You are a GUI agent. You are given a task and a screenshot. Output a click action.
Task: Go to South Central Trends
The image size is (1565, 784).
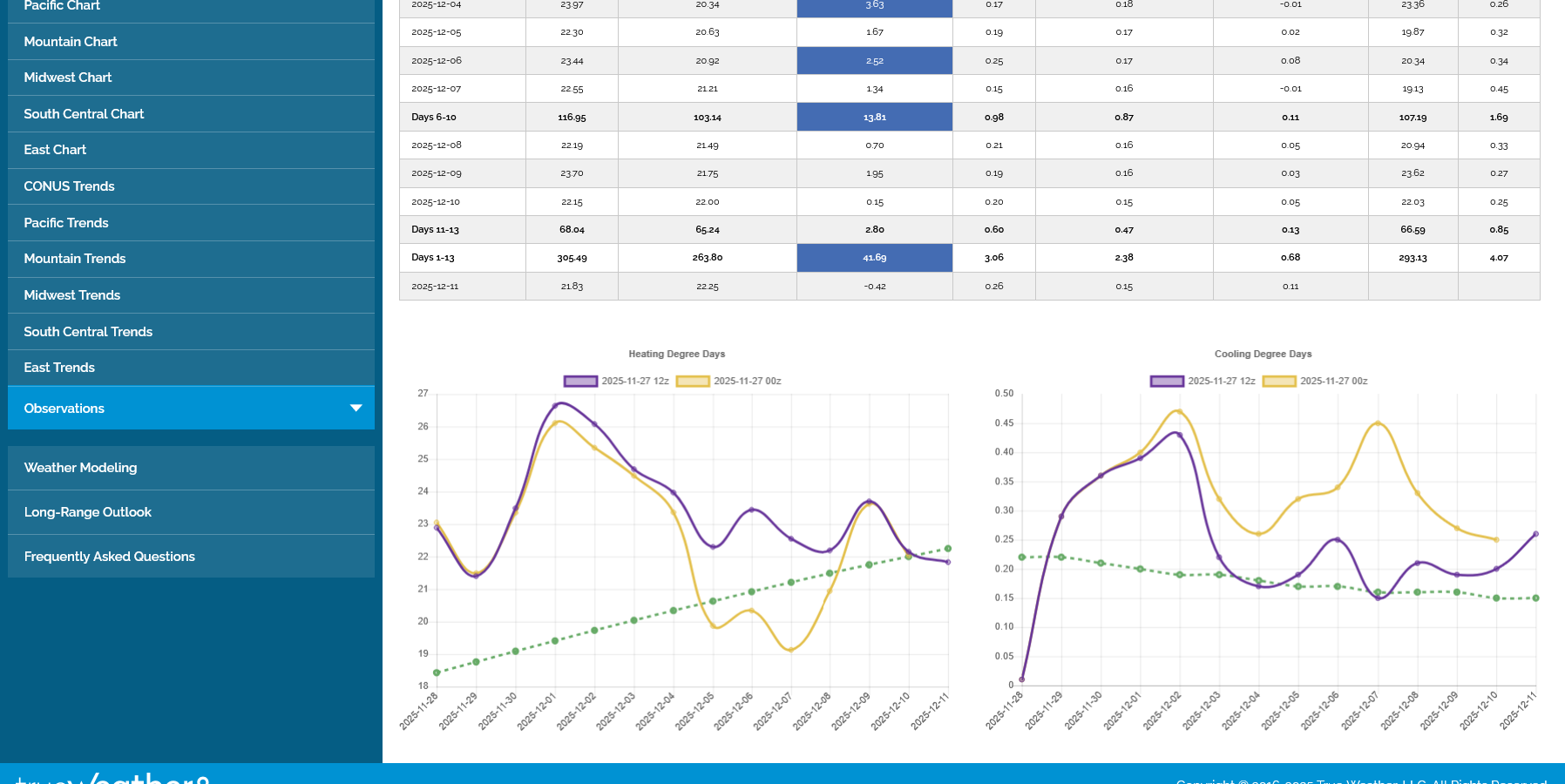[88, 332]
